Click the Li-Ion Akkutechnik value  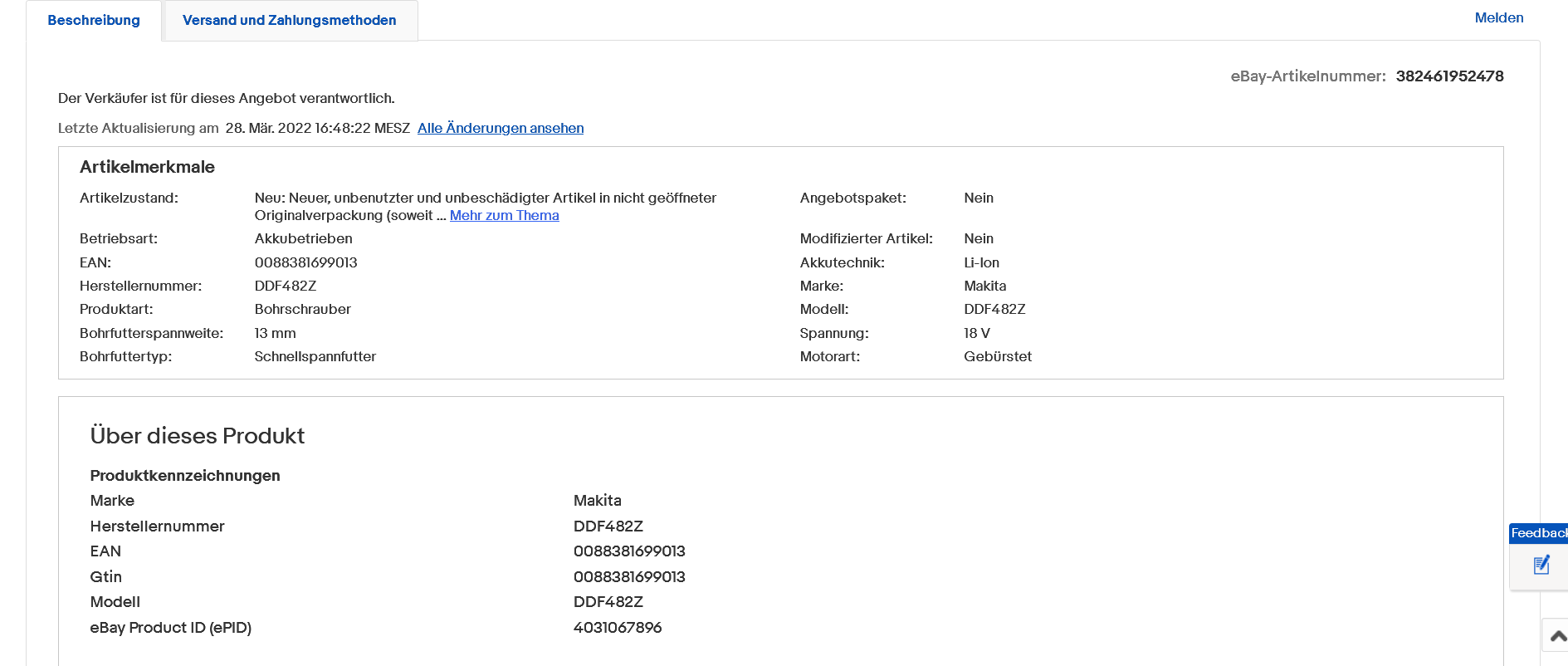point(981,262)
